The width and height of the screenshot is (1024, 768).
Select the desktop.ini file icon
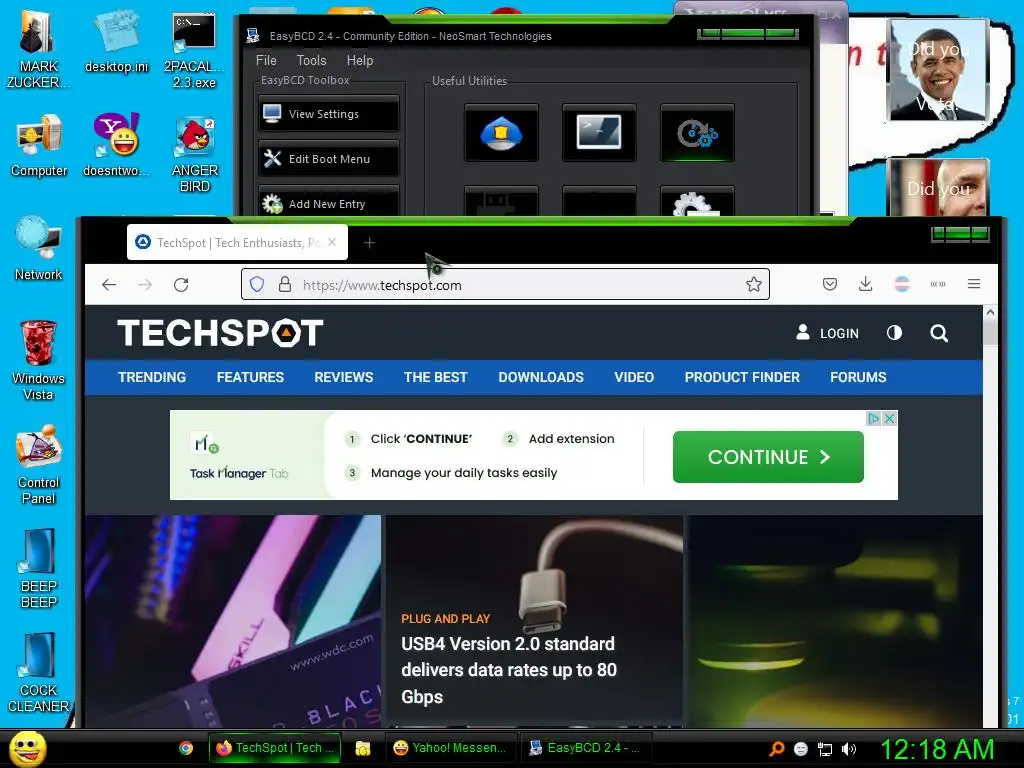[x=116, y=42]
